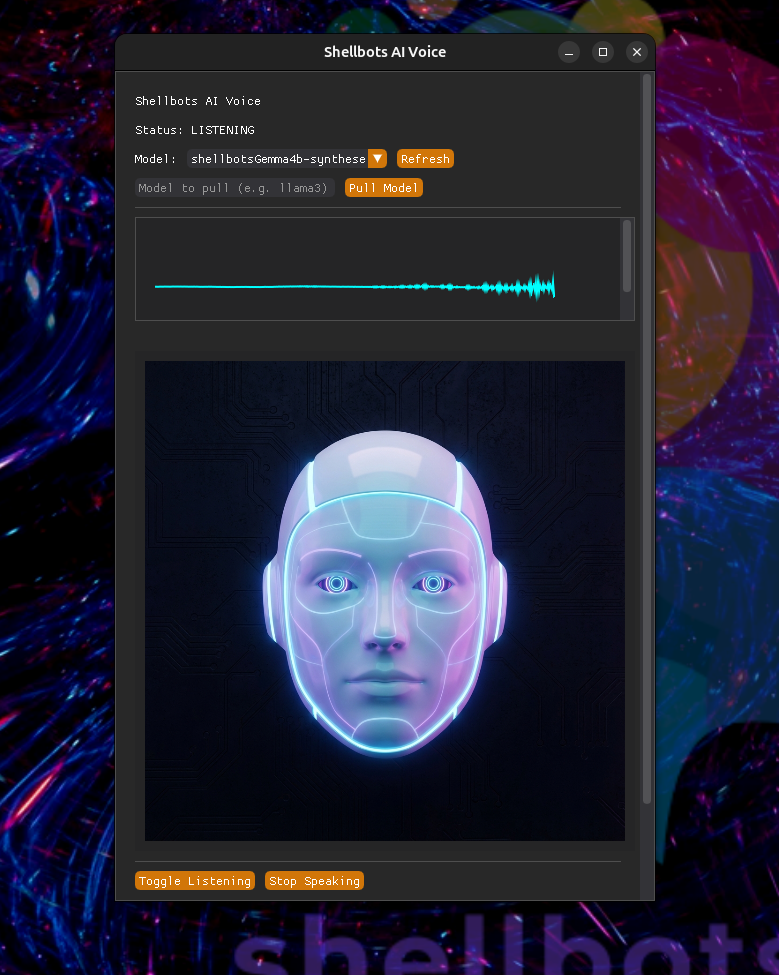Screen dimensions: 779x975
Task: Click the title bar text 'Shellbots AI Voice'
Action: pyautogui.click(x=385, y=52)
